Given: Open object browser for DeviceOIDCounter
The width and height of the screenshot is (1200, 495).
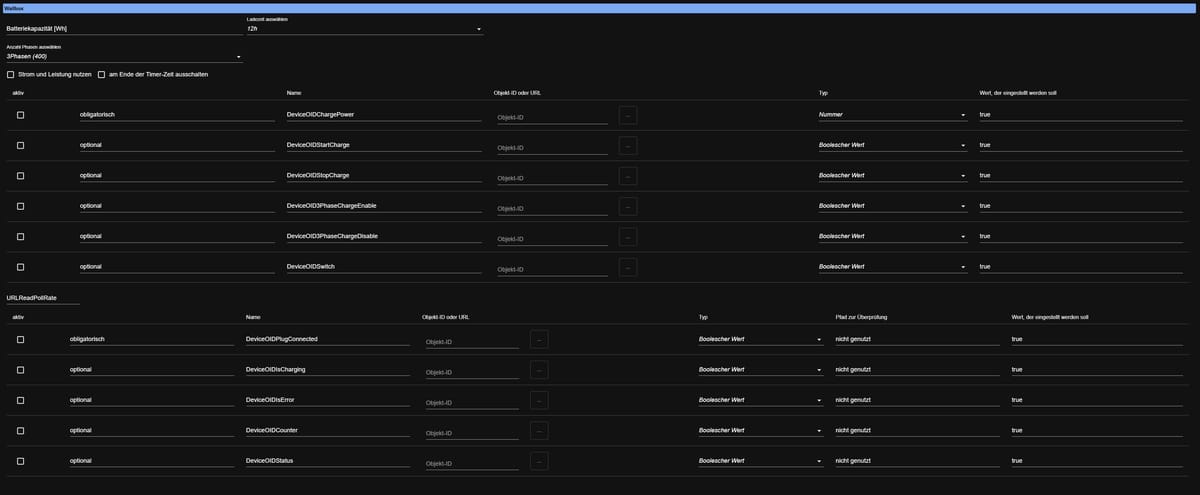Looking at the screenshot, I should pyautogui.click(x=539, y=431).
